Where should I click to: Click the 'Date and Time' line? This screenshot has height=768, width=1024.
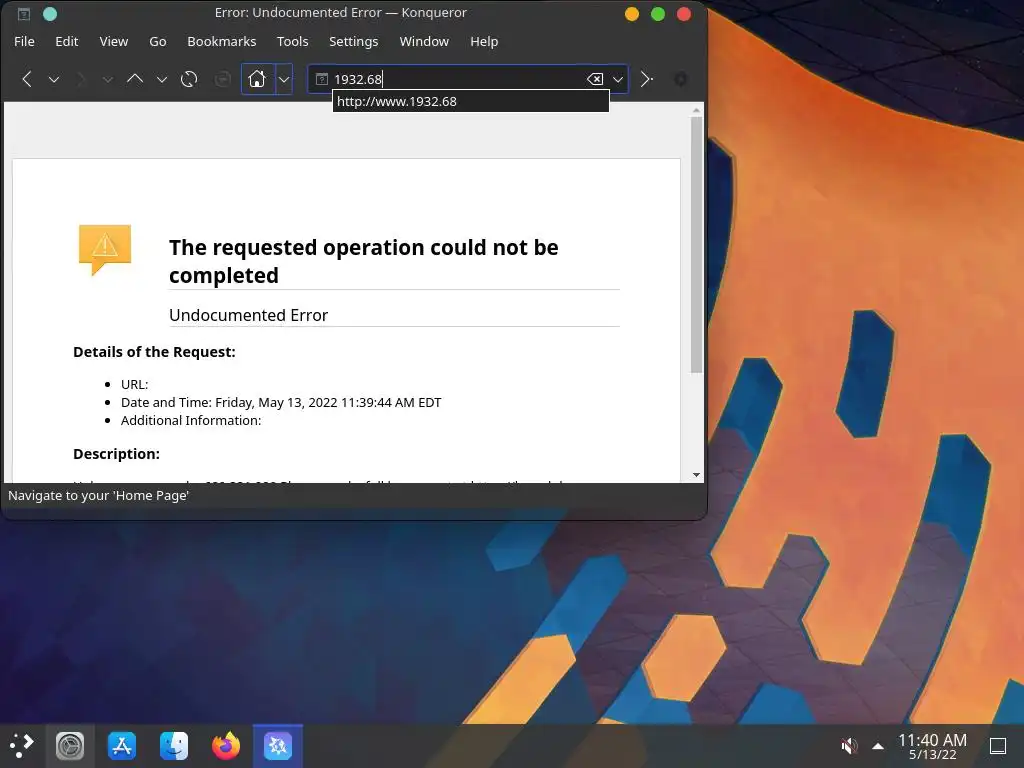[281, 402]
